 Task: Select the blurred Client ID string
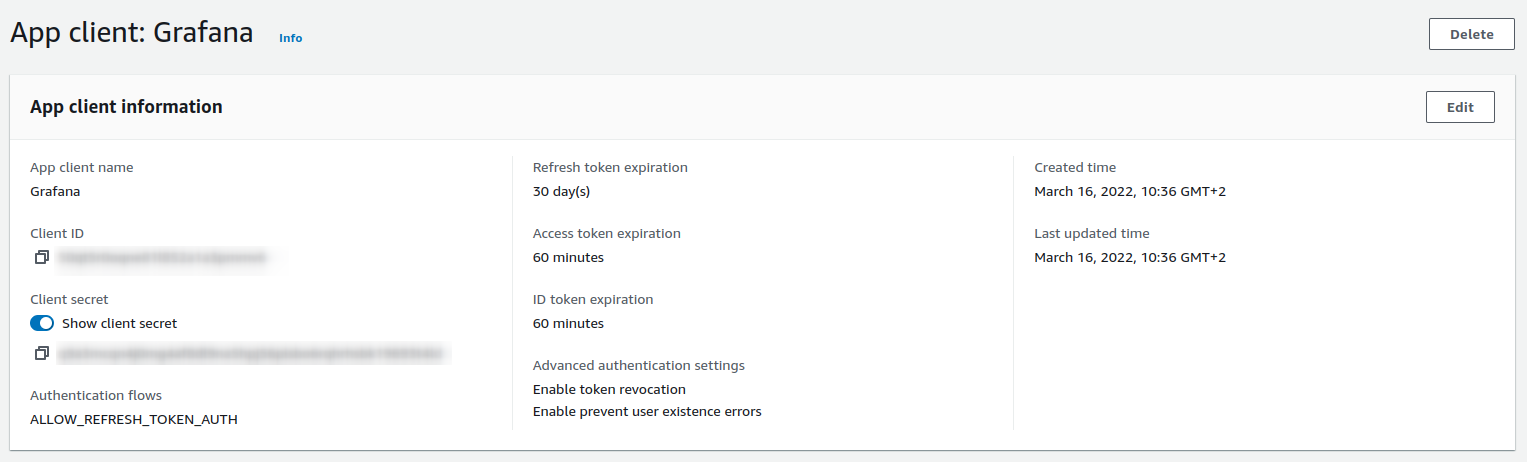point(163,258)
